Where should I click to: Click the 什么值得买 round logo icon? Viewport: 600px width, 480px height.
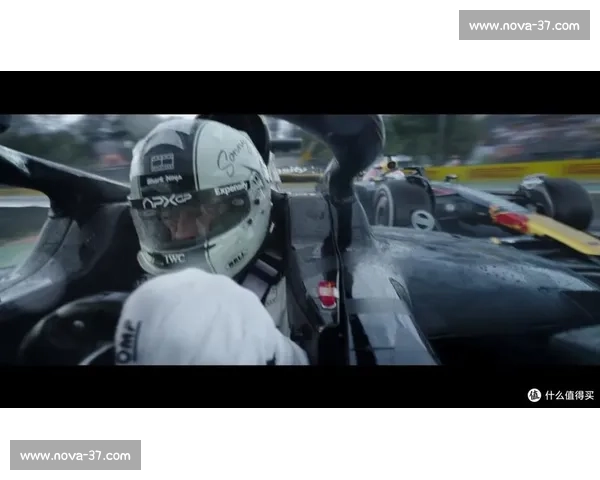pyautogui.click(x=534, y=395)
